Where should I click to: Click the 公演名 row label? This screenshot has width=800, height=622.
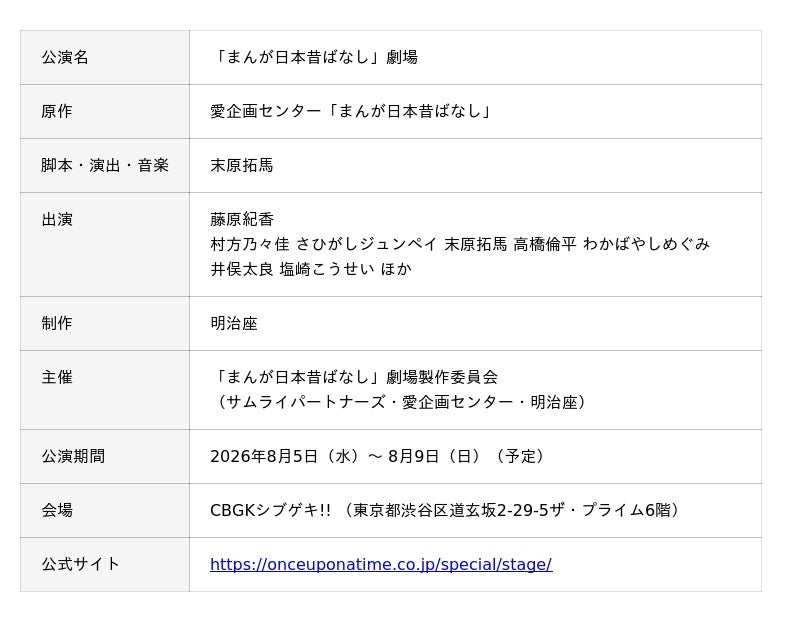65,57
